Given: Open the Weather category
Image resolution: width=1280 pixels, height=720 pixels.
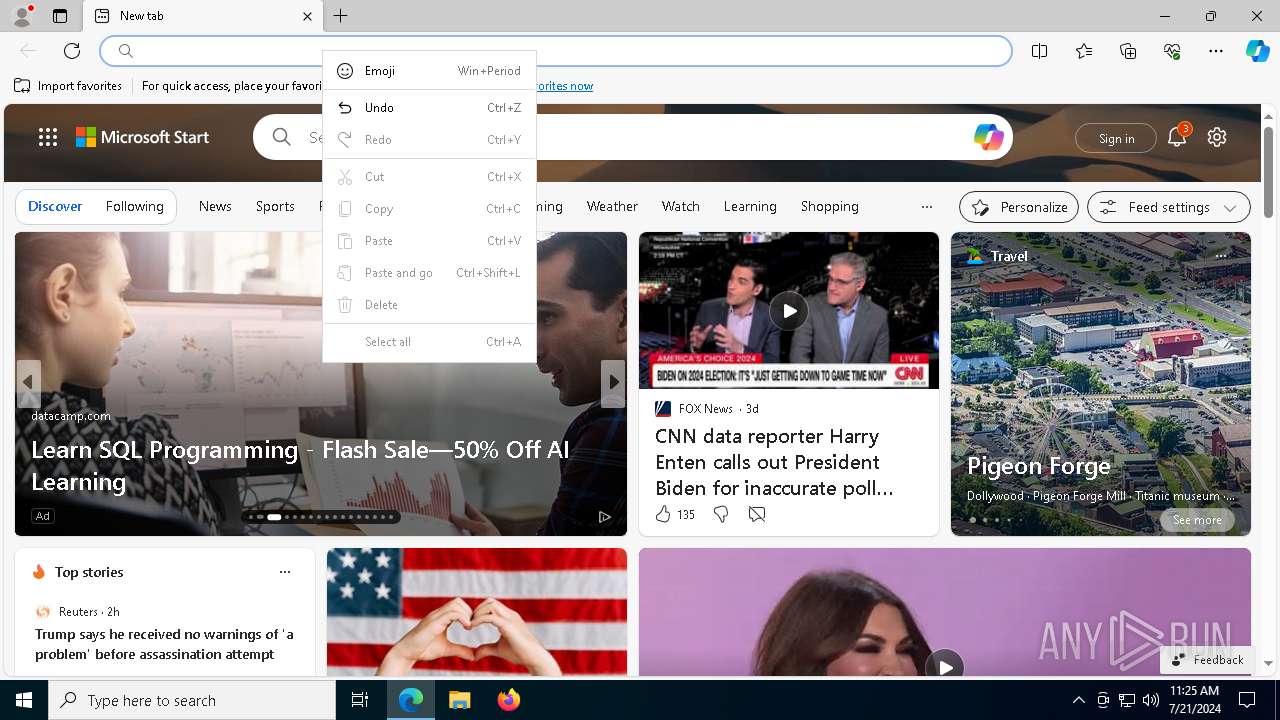Looking at the screenshot, I should point(612,206).
